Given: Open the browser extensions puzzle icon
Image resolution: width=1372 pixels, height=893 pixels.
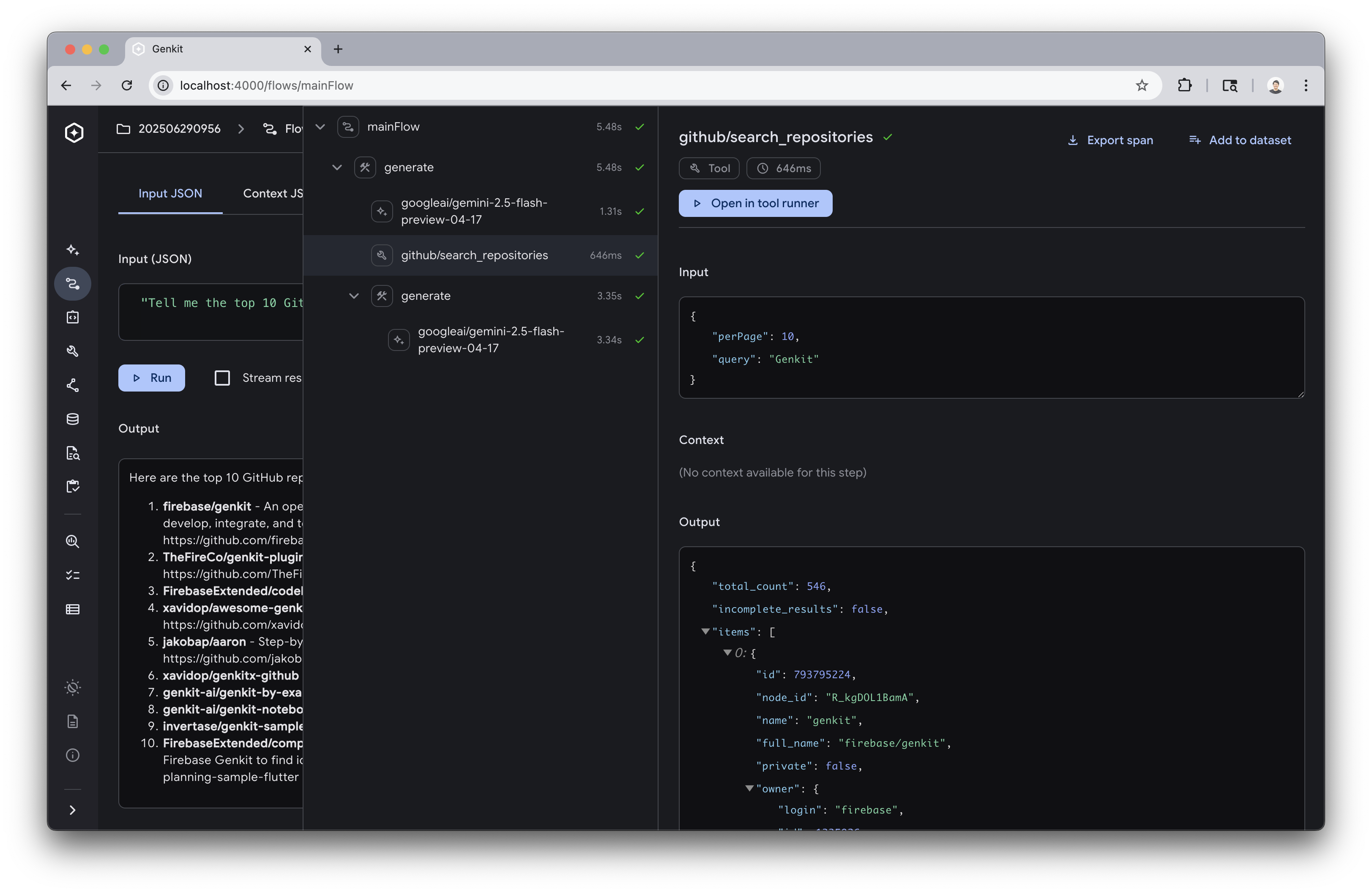Looking at the screenshot, I should click(1184, 85).
